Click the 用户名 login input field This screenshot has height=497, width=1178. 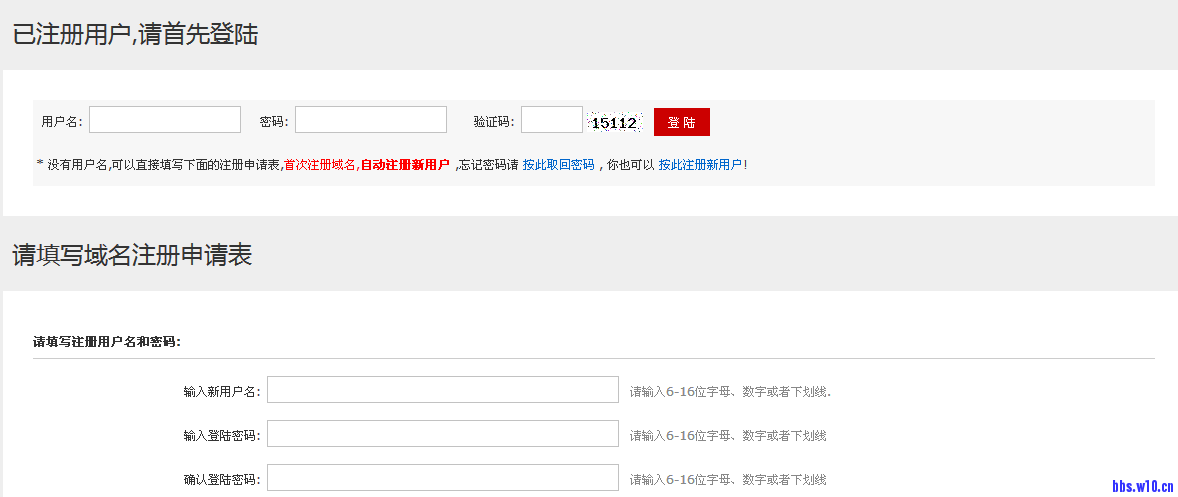165,120
